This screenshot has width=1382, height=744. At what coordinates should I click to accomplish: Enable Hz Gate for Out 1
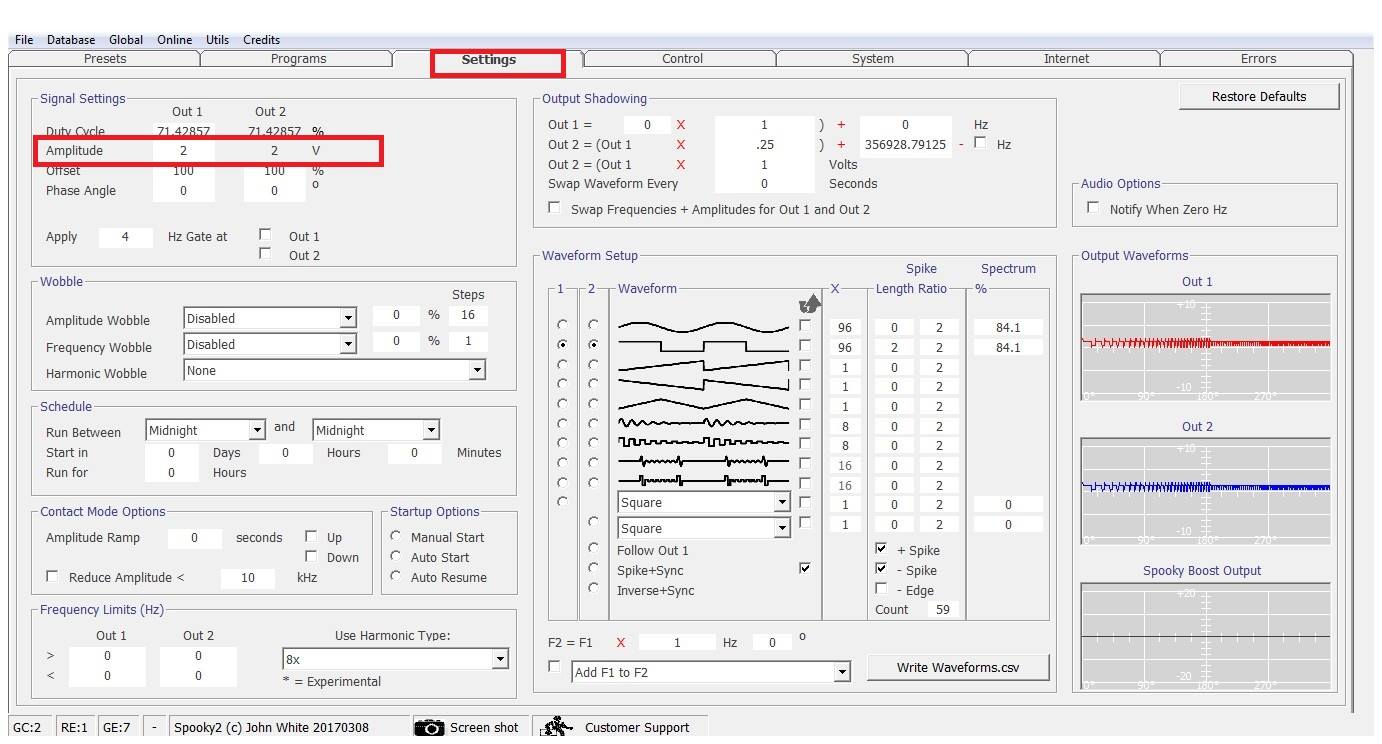click(x=265, y=235)
